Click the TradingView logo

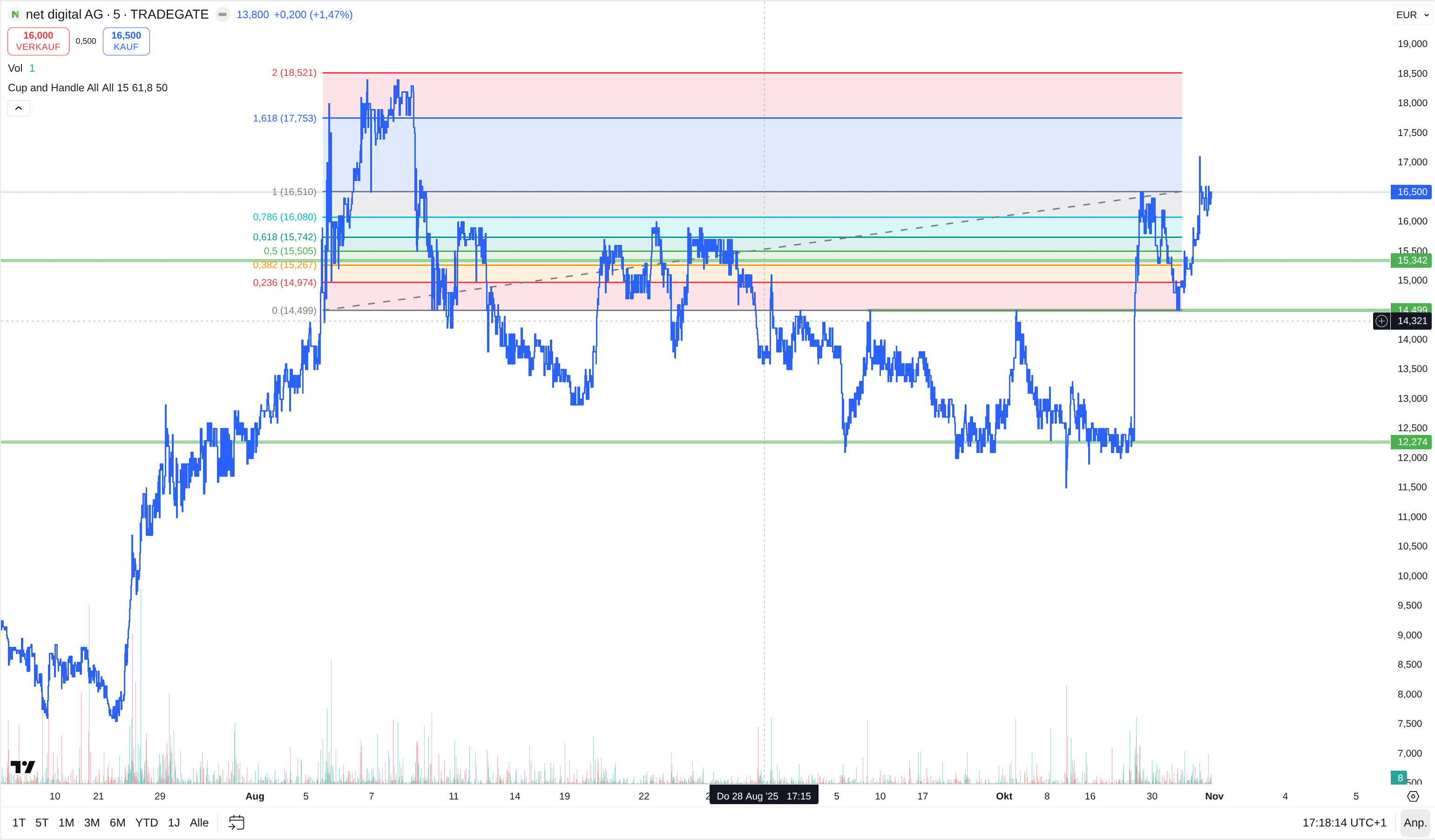tap(23, 767)
